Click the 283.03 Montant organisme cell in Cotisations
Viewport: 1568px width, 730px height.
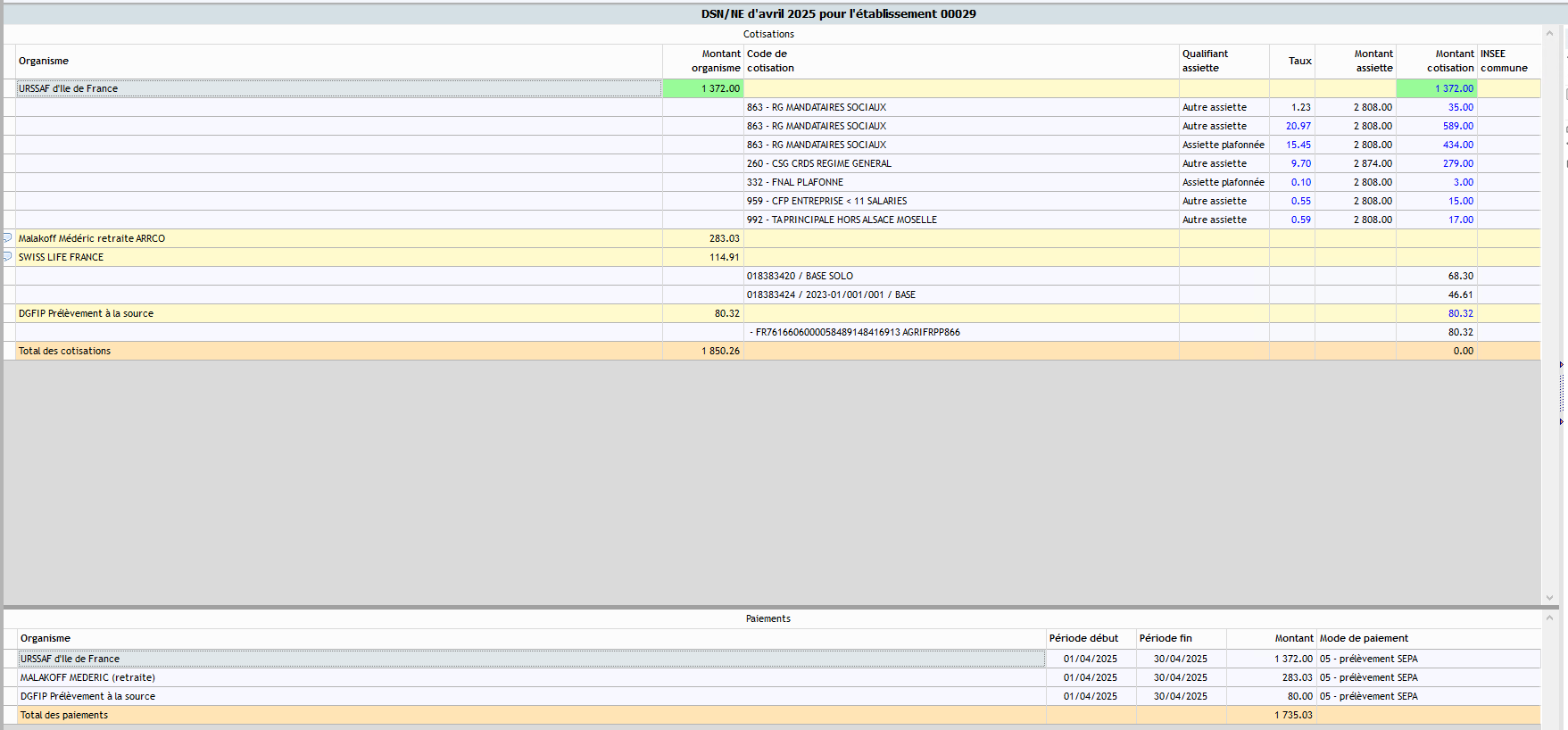(703, 238)
